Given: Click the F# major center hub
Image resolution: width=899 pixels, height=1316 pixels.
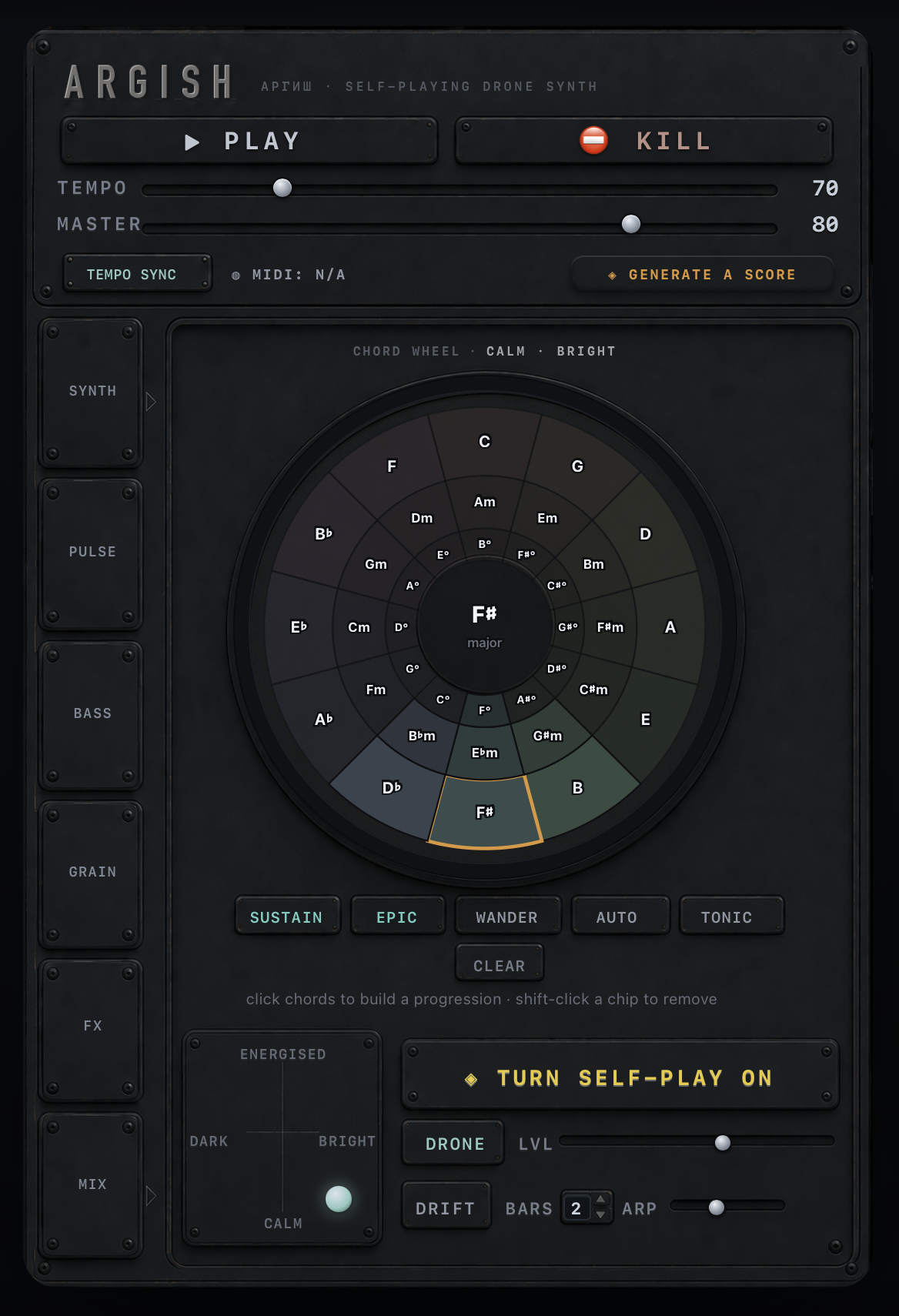Looking at the screenshot, I should coord(485,626).
